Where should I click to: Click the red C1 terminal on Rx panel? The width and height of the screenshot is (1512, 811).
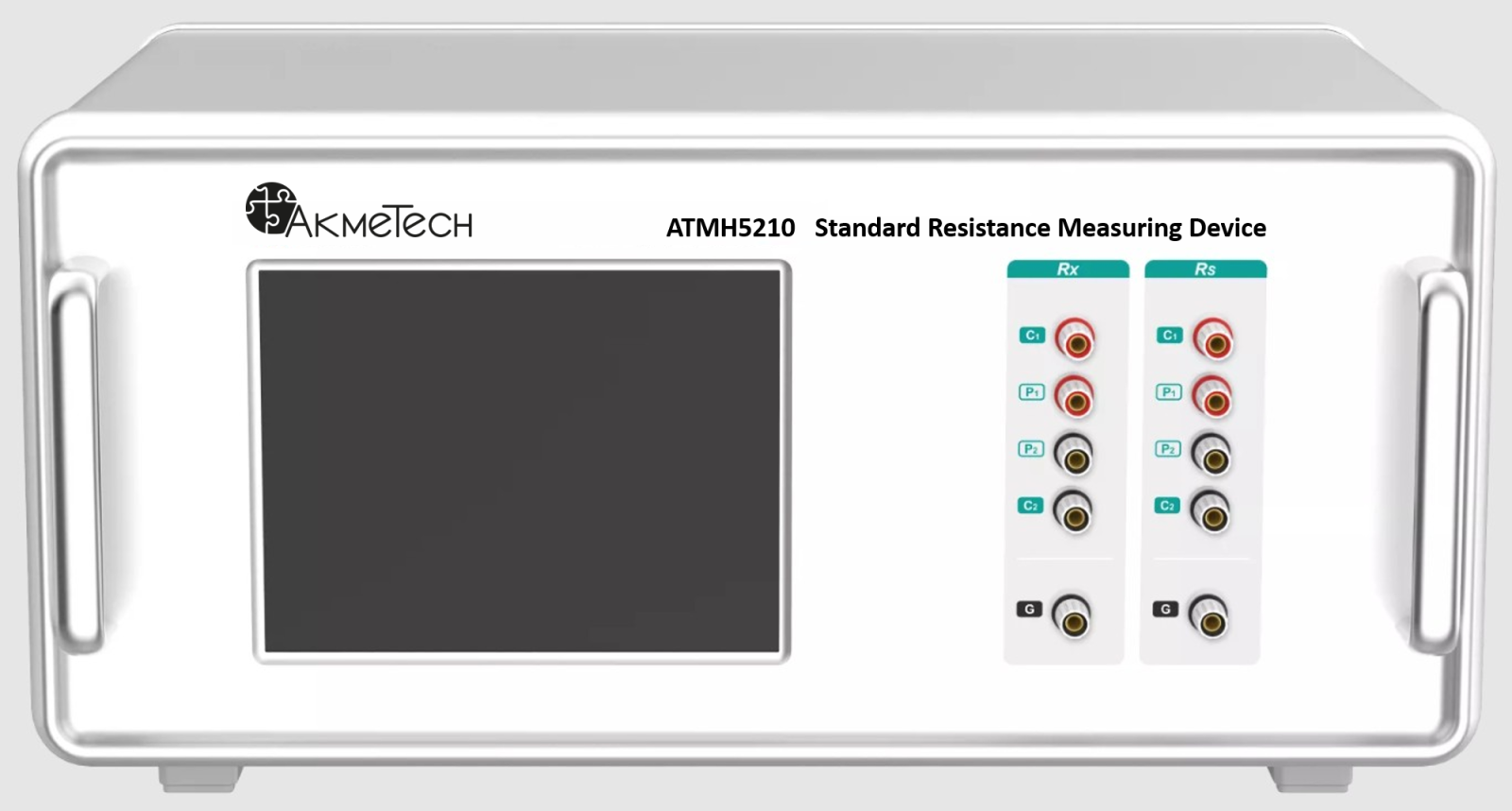[1074, 338]
